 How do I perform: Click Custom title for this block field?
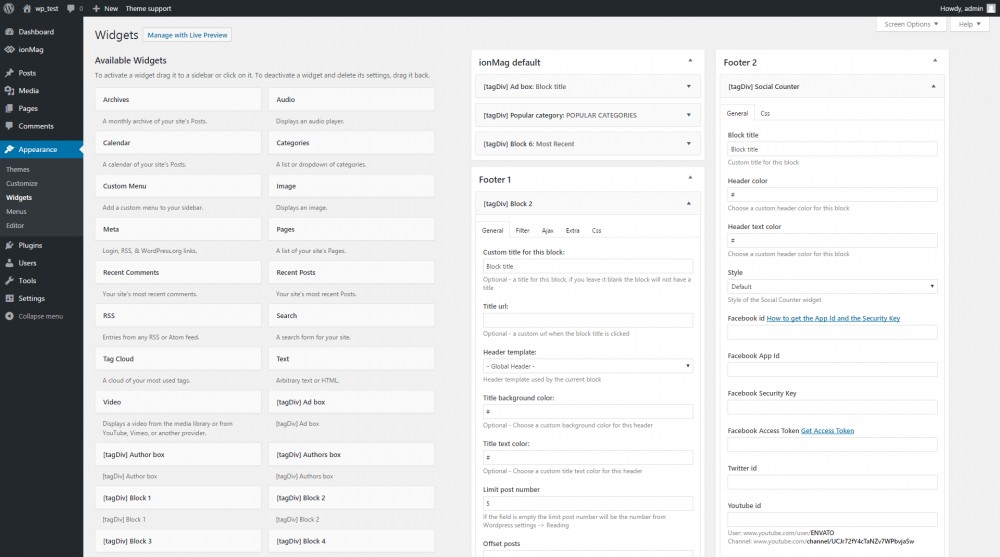coord(588,267)
